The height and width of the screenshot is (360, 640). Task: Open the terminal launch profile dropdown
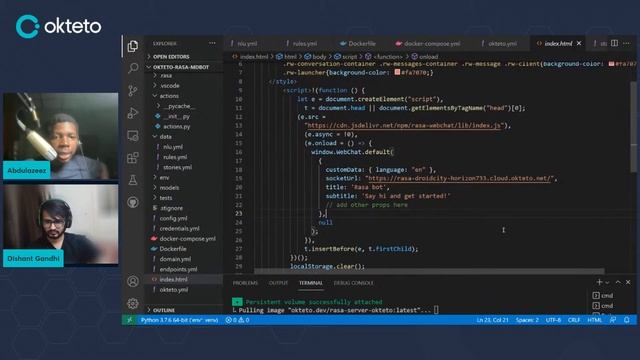[x=607, y=282]
